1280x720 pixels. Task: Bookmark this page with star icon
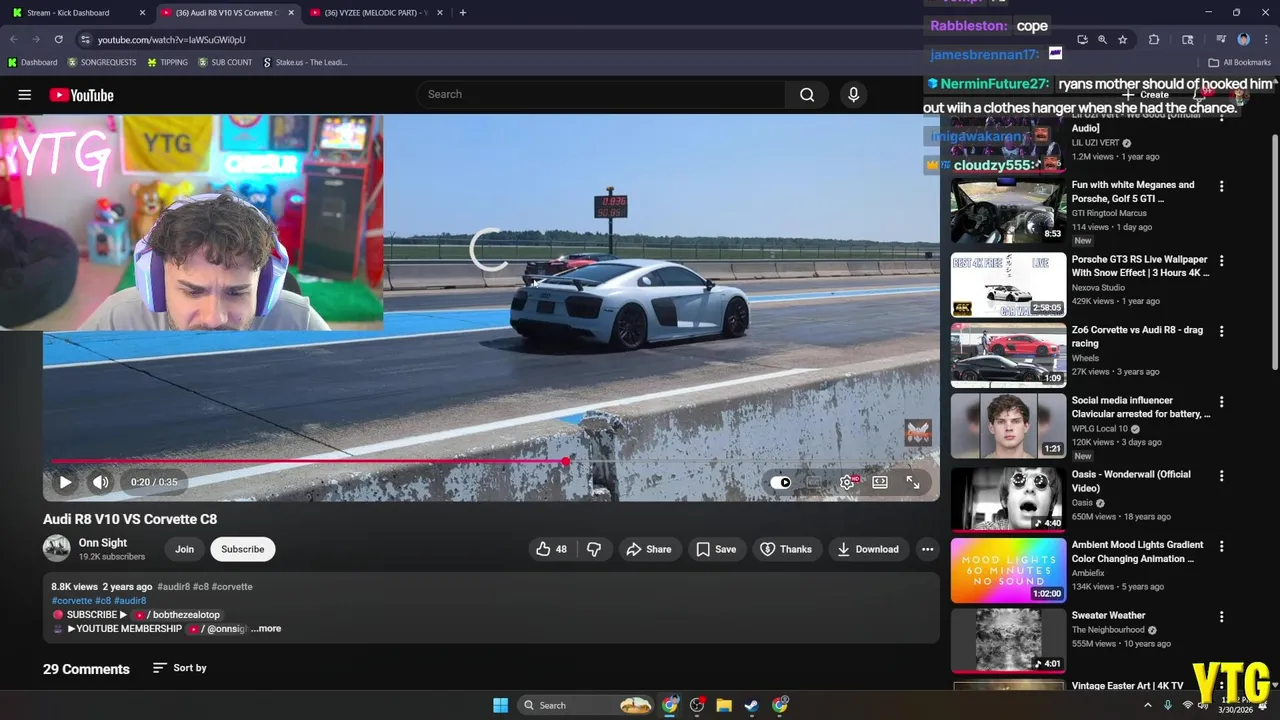click(x=1123, y=40)
